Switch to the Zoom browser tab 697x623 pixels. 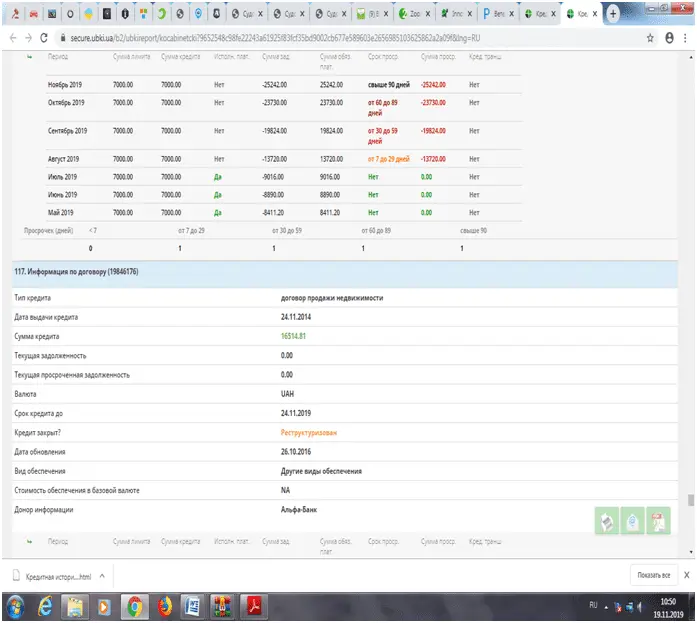[x=411, y=14]
